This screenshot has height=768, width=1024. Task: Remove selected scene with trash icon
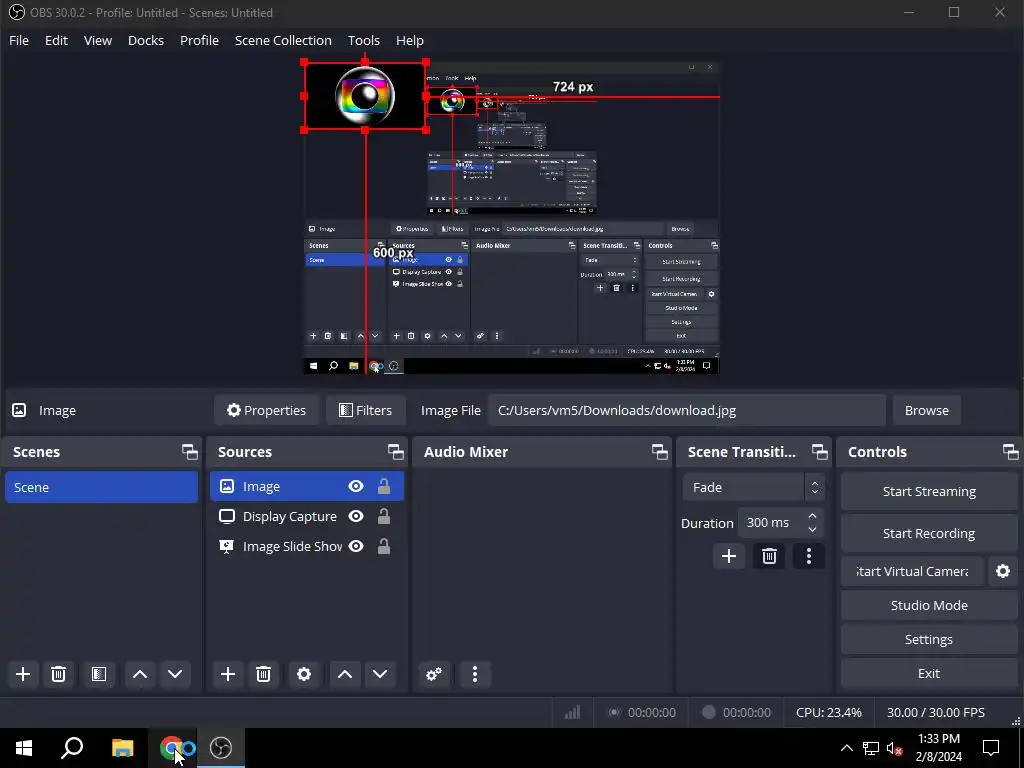click(58, 674)
